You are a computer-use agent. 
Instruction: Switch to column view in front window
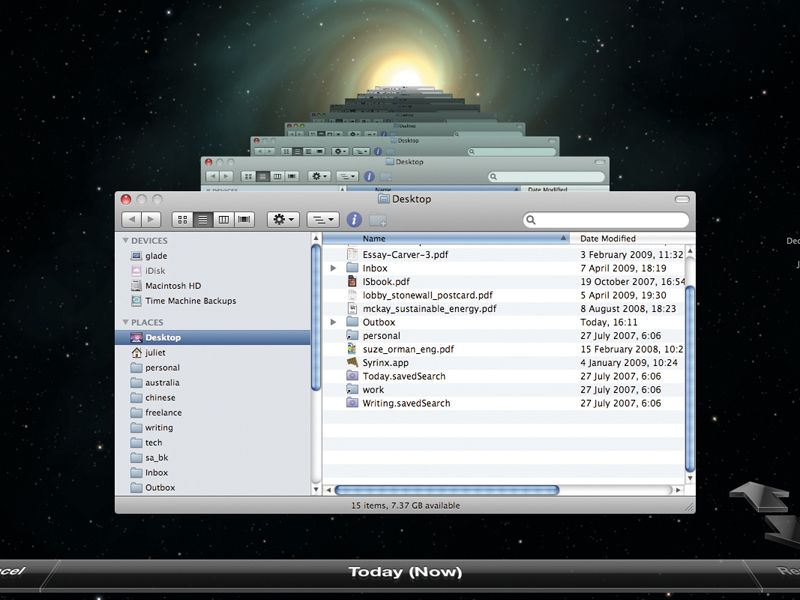pos(223,219)
